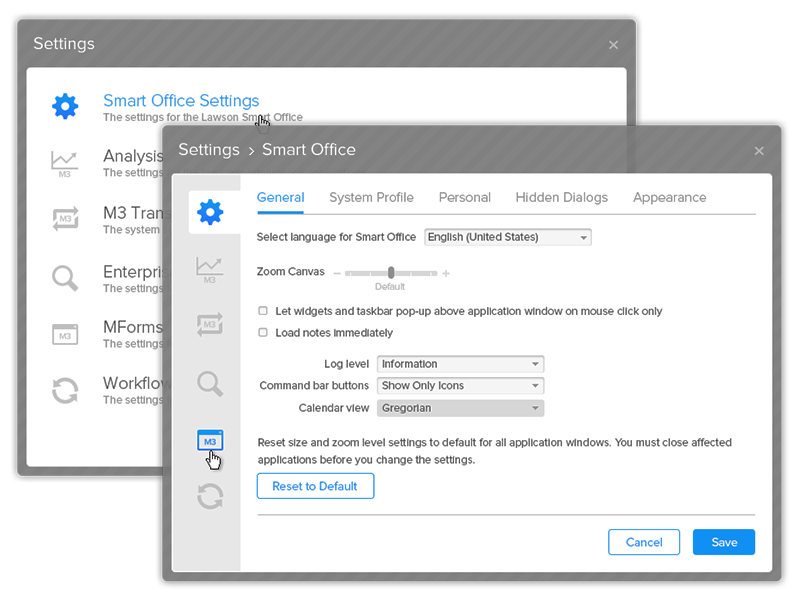Click zoom canvas plus icon

[x=446, y=273]
